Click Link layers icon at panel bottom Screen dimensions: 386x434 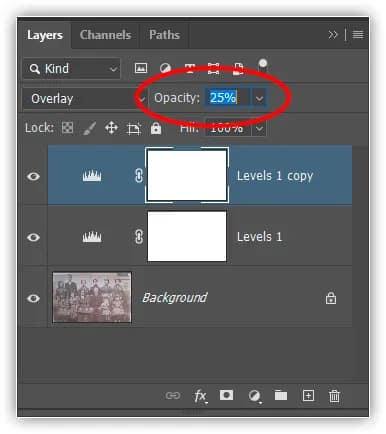click(173, 396)
